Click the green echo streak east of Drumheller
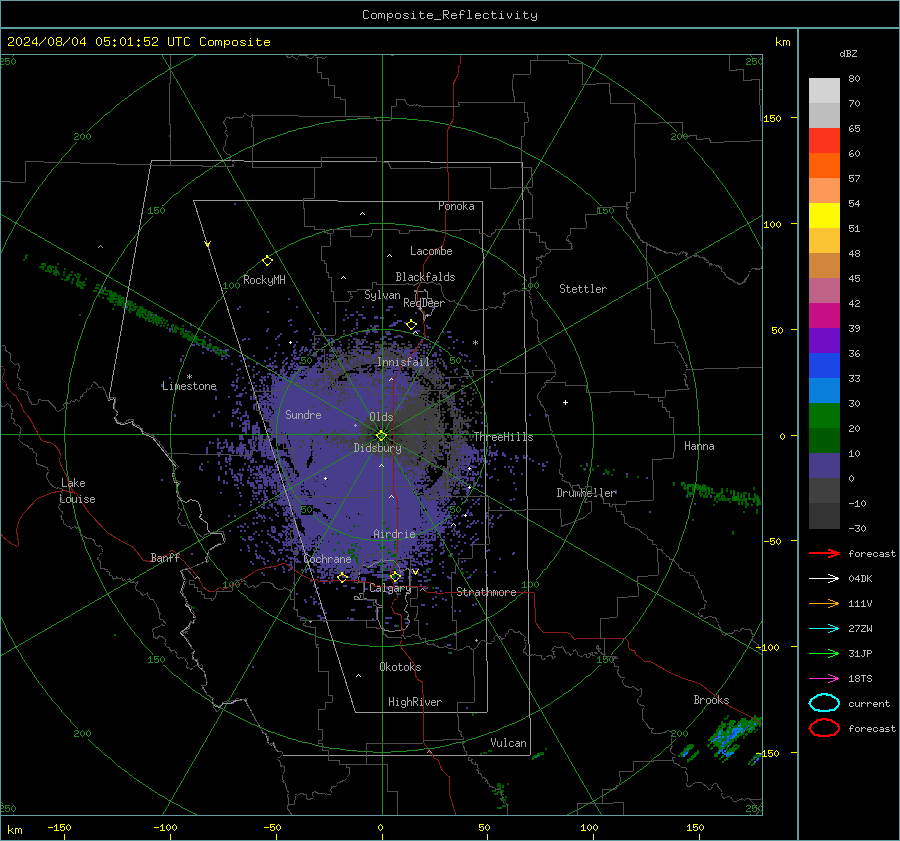 click(x=720, y=495)
